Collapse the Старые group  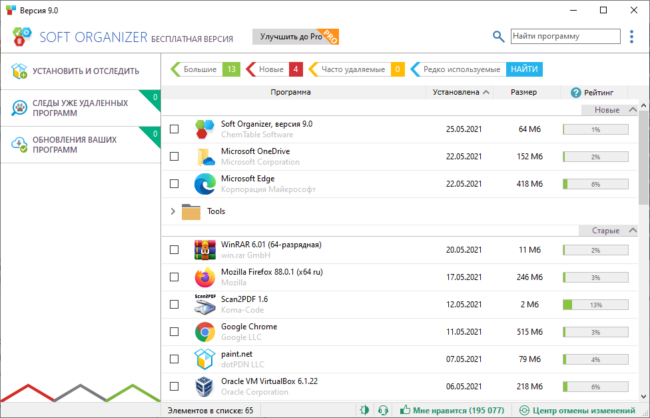(632, 230)
